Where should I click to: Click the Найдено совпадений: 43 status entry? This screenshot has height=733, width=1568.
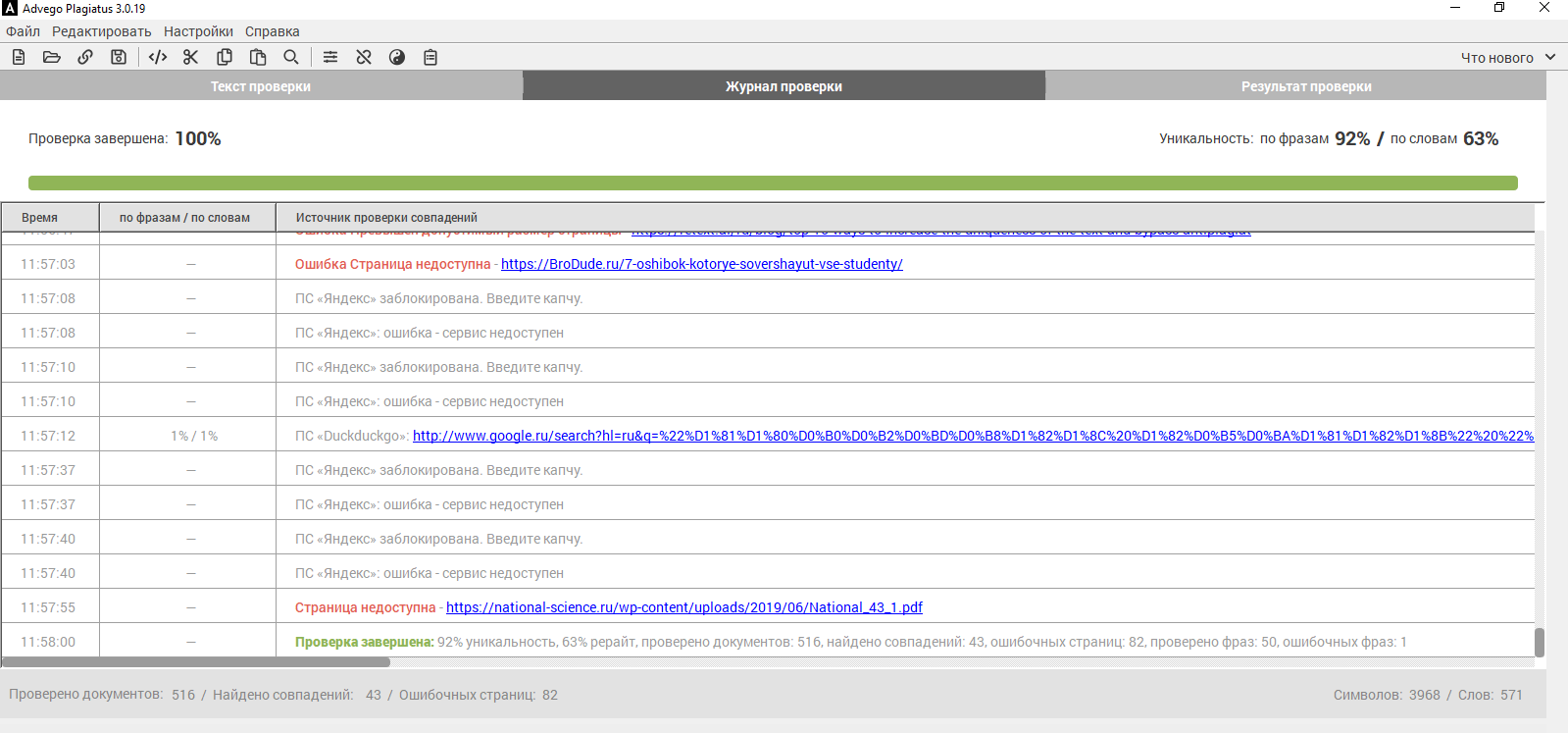pos(297,695)
